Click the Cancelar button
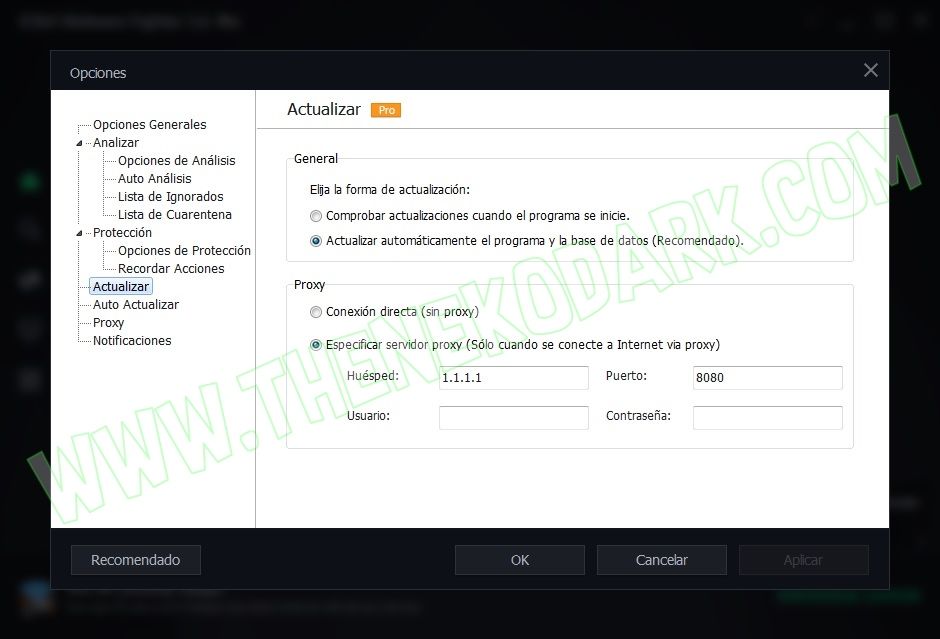 click(662, 560)
